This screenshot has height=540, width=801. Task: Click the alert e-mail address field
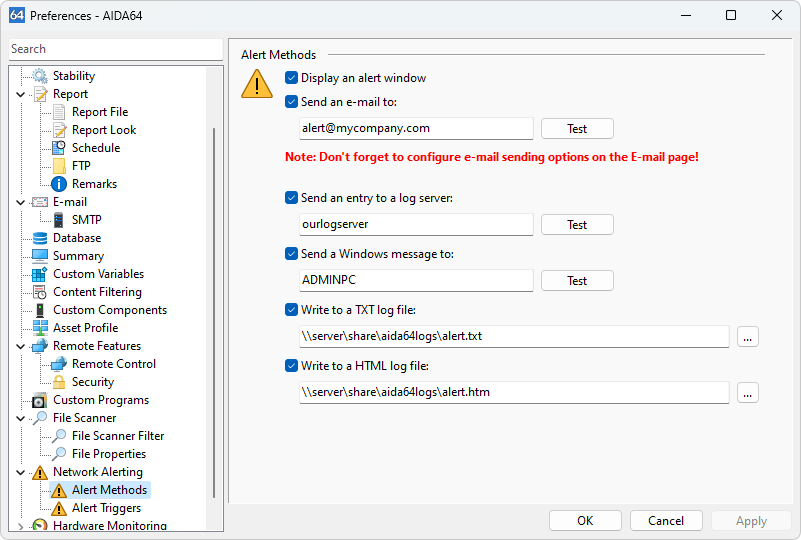tap(416, 128)
